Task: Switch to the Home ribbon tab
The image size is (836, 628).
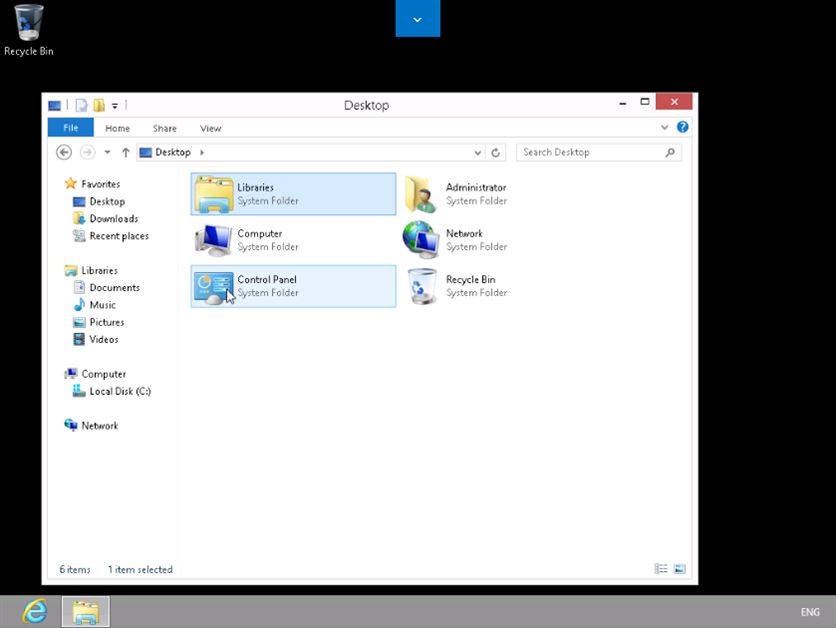Action: pyautogui.click(x=117, y=128)
